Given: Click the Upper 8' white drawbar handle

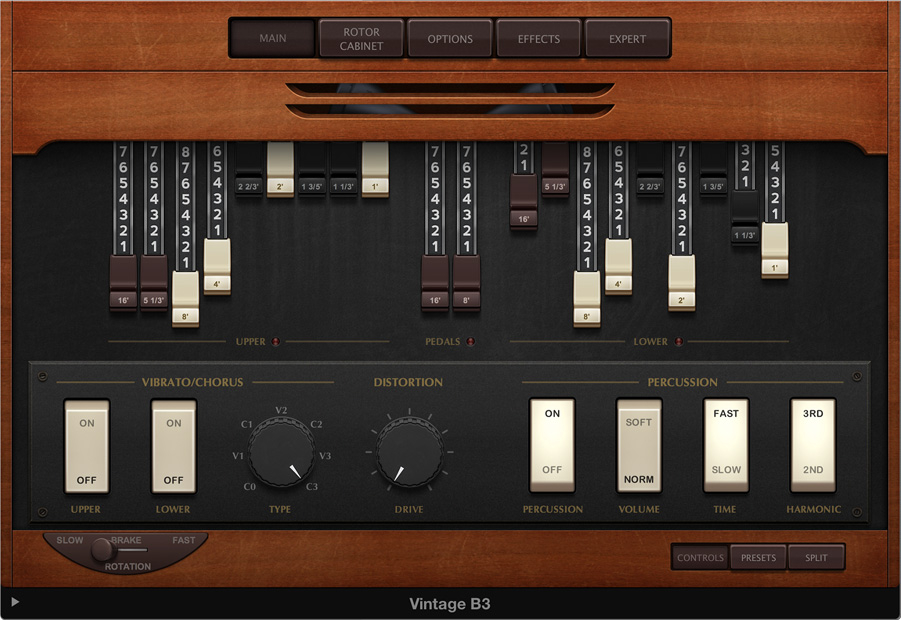Looking at the screenshot, I should tap(185, 296).
